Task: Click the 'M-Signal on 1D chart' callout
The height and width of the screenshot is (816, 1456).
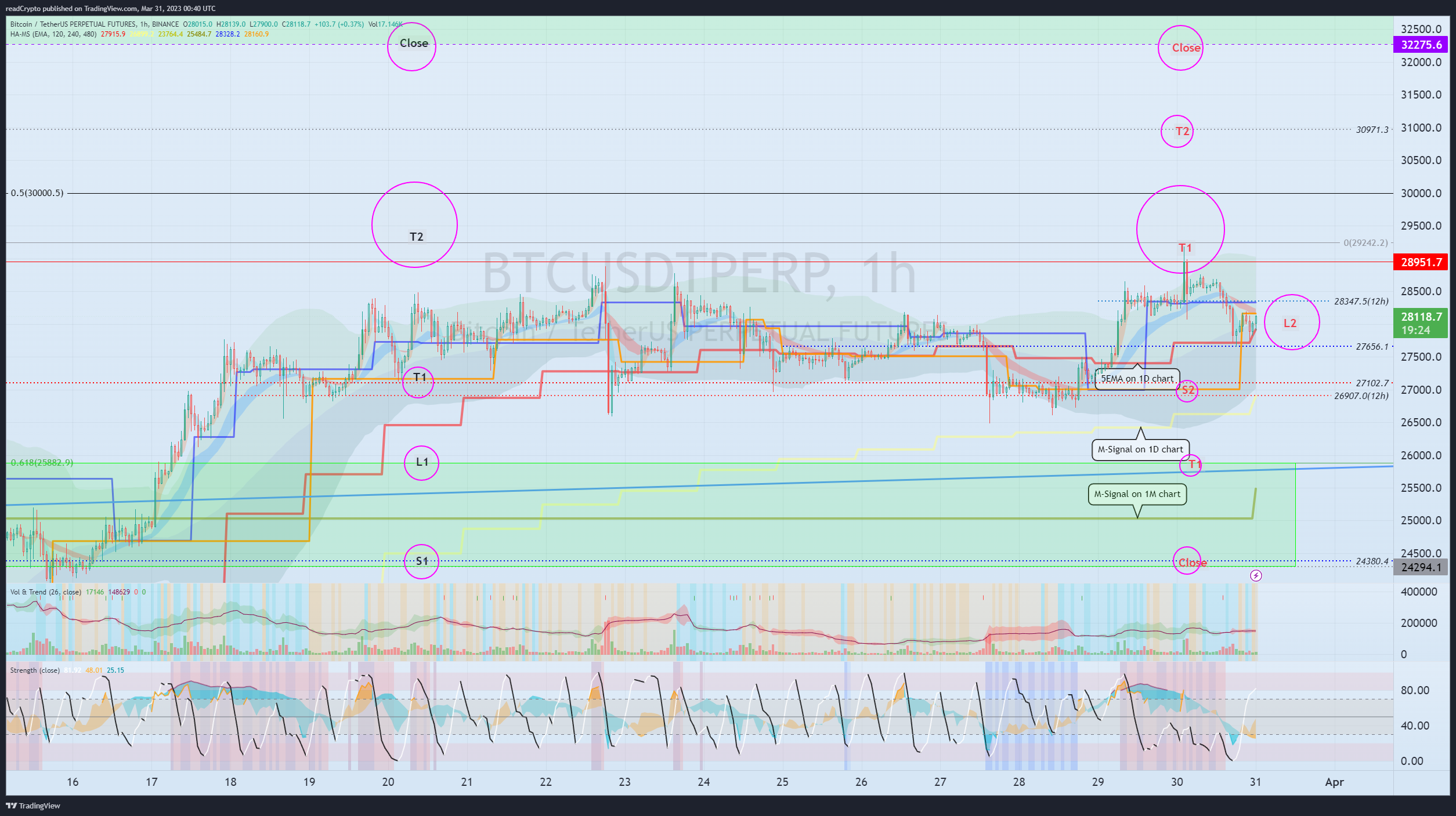Action: 1140,449
